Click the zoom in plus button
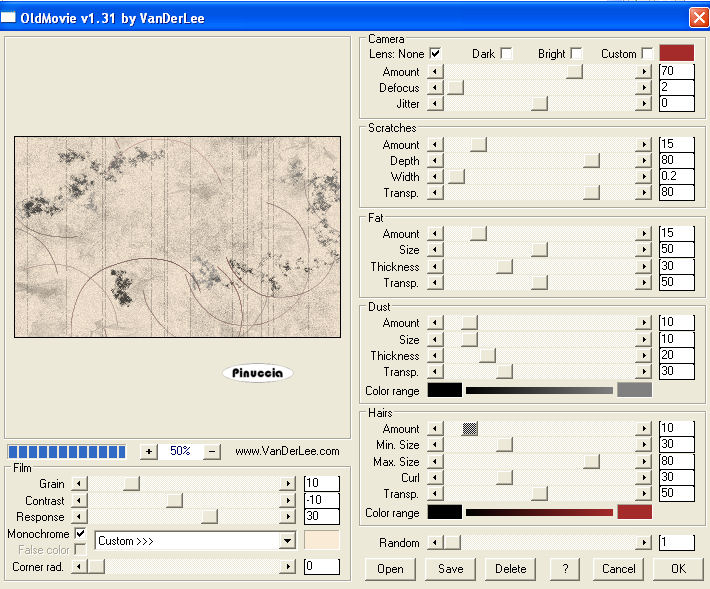 148,451
